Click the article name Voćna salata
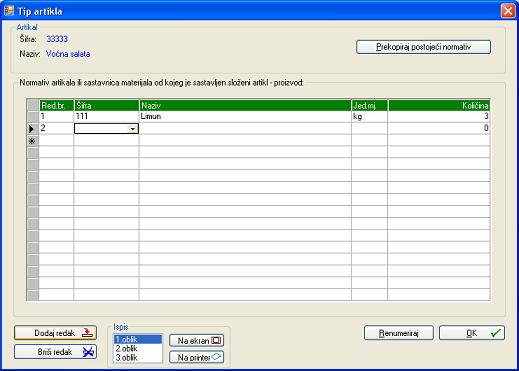Image resolution: width=519 pixels, height=371 pixels. (x=68, y=54)
